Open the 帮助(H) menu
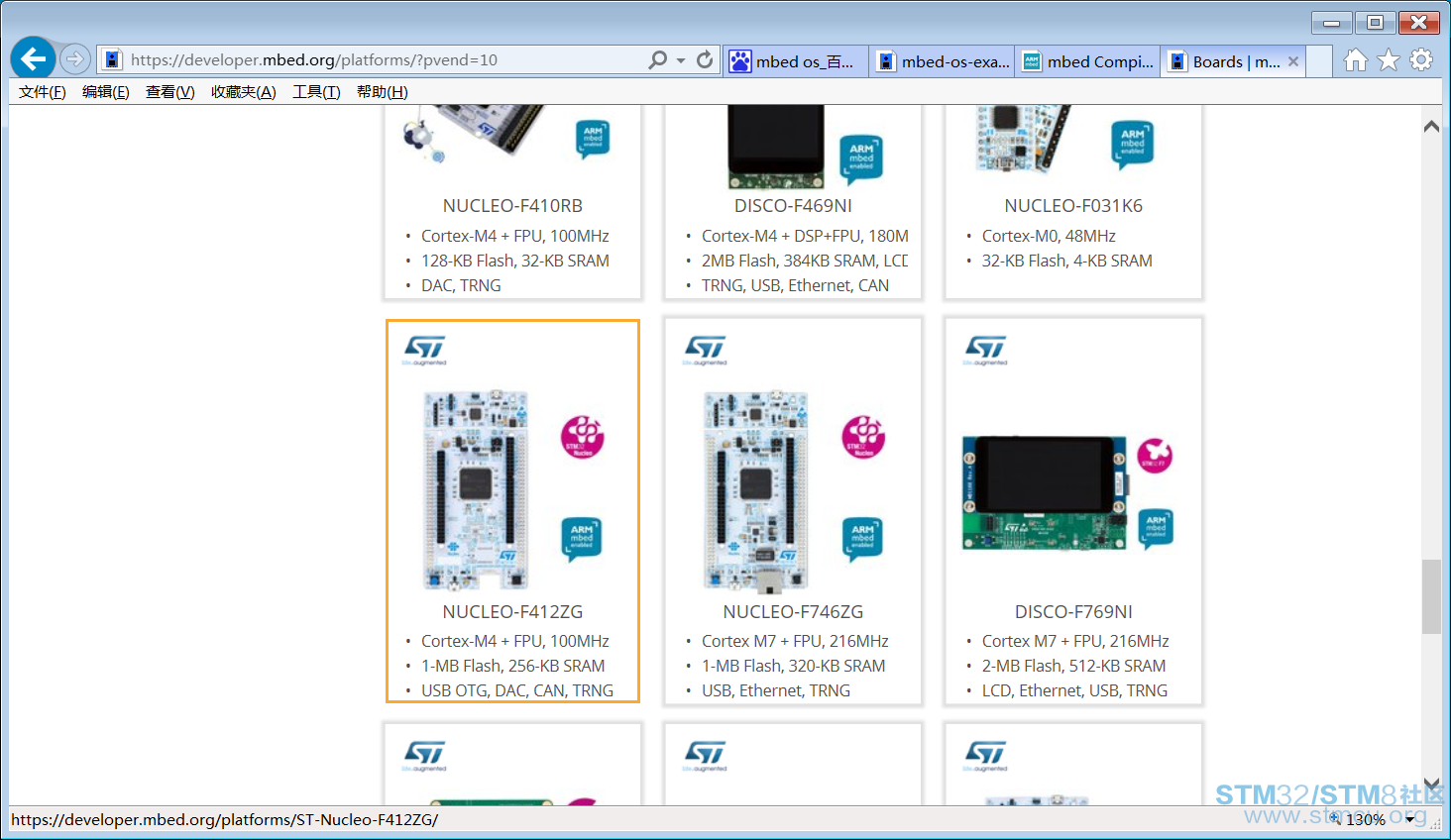Image resolution: width=1451 pixels, height=840 pixels. (x=383, y=92)
